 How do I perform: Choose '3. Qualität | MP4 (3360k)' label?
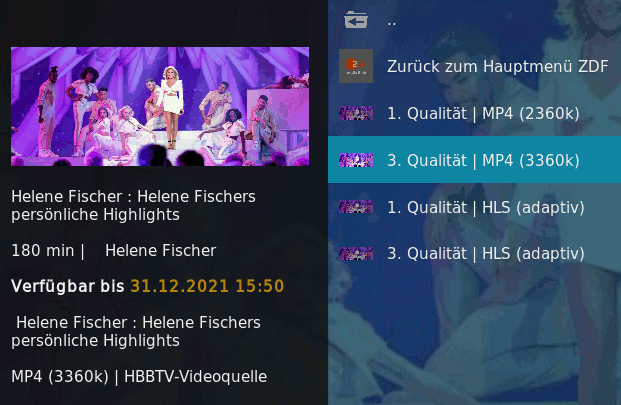click(483, 161)
